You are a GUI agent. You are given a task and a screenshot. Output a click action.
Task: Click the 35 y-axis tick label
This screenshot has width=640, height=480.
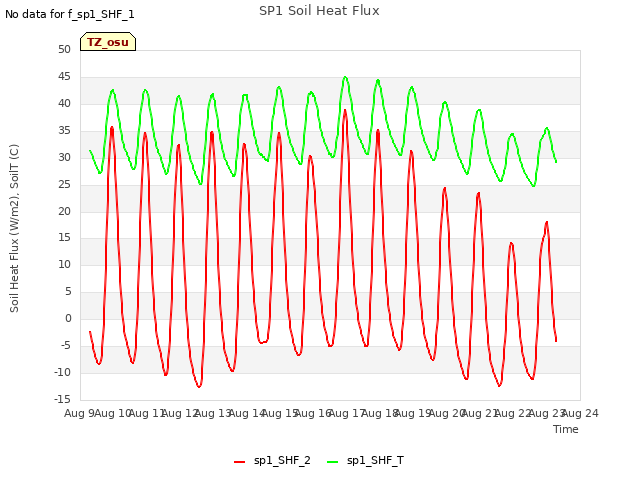coord(64,130)
